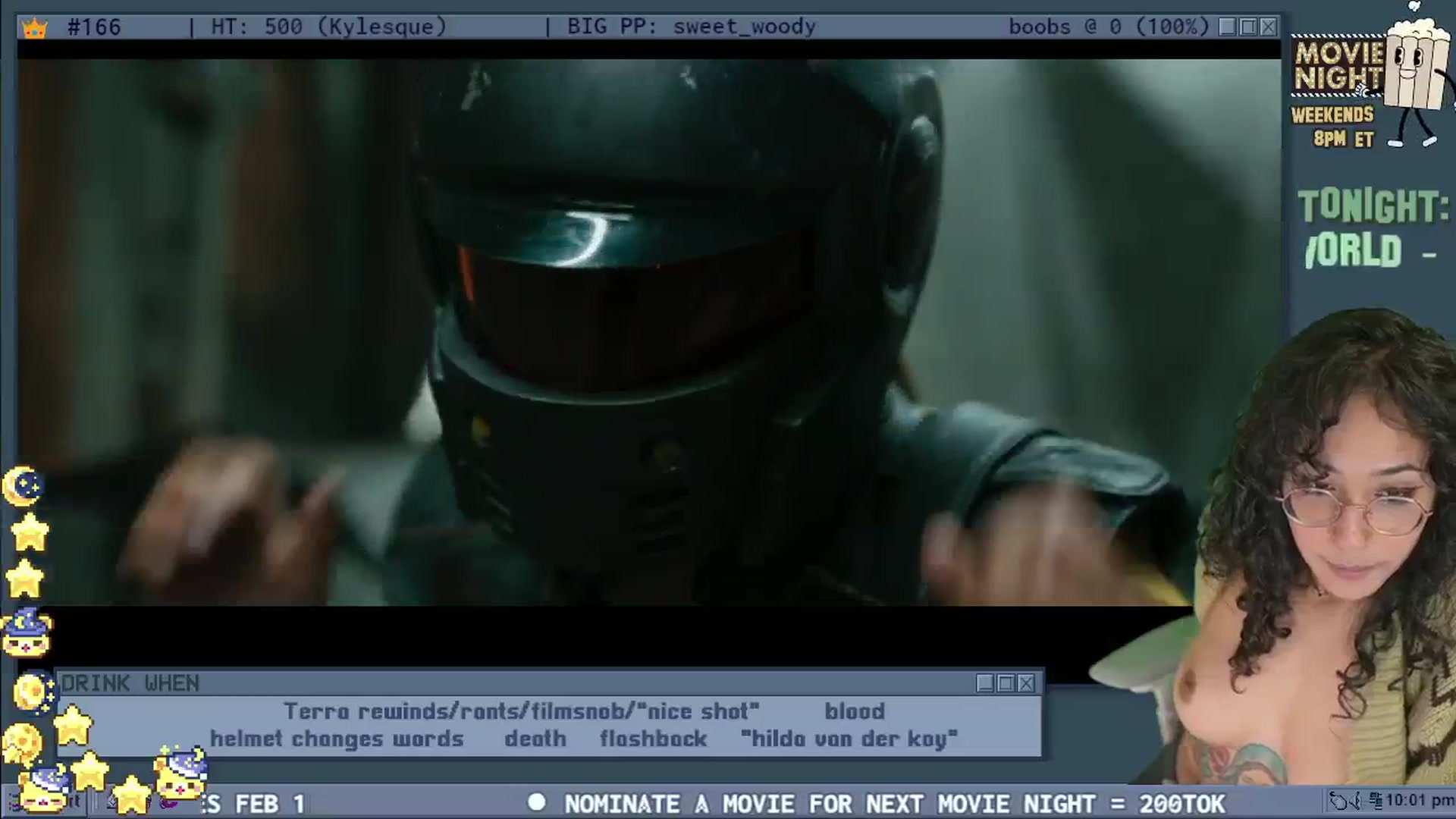Image resolution: width=1456 pixels, height=819 pixels.
Task: Click the wizard-hat cat emote above the full moon icon
Action: pyautogui.click(x=27, y=632)
